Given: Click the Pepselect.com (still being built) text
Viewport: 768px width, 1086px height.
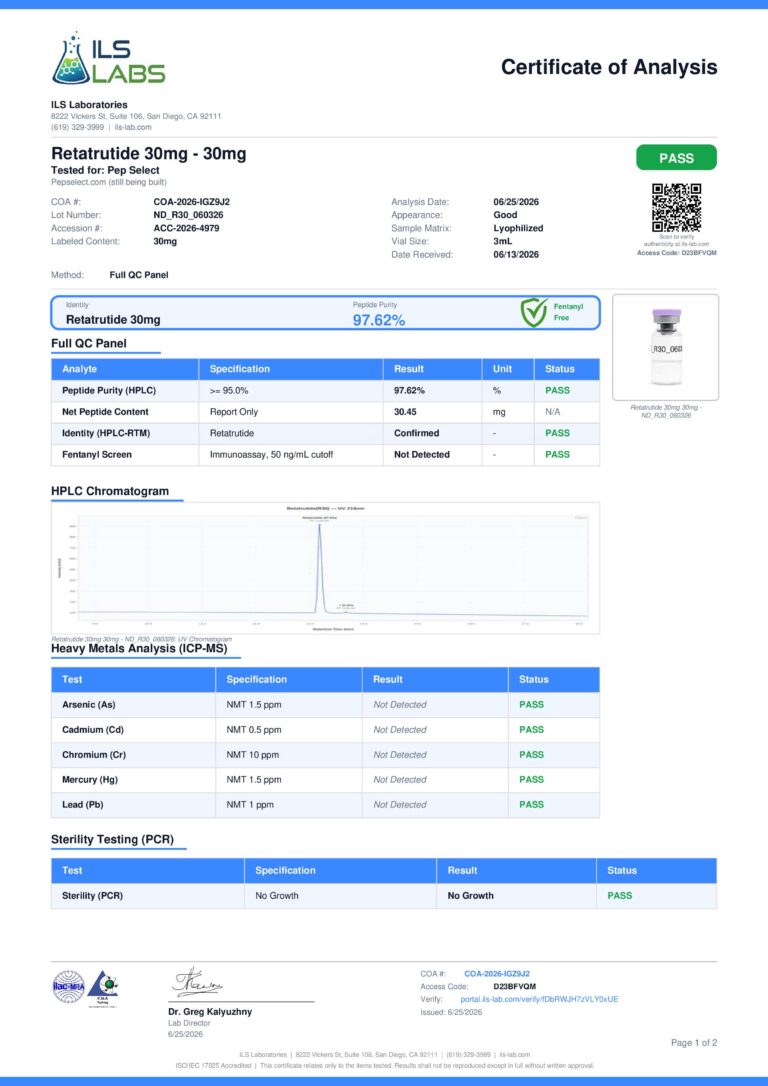Looking at the screenshot, I should tap(109, 182).
